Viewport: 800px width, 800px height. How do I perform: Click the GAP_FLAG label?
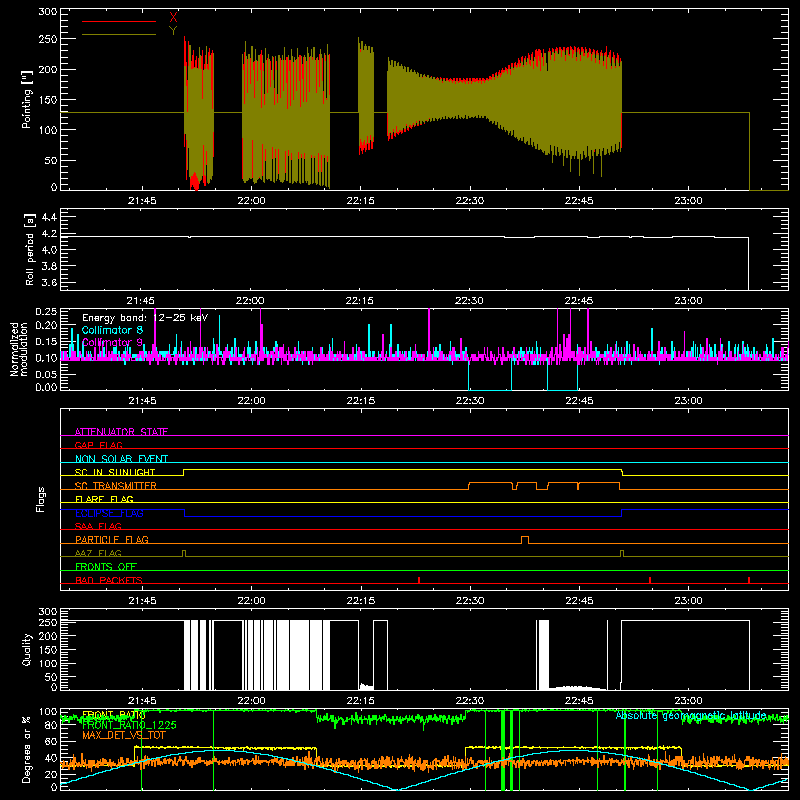click(98, 445)
